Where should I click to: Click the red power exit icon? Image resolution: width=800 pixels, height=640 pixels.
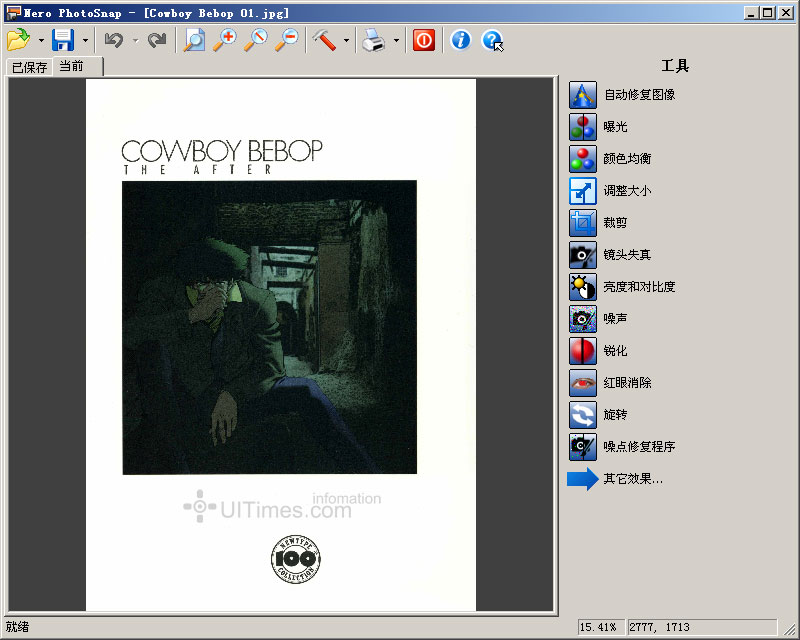(424, 40)
